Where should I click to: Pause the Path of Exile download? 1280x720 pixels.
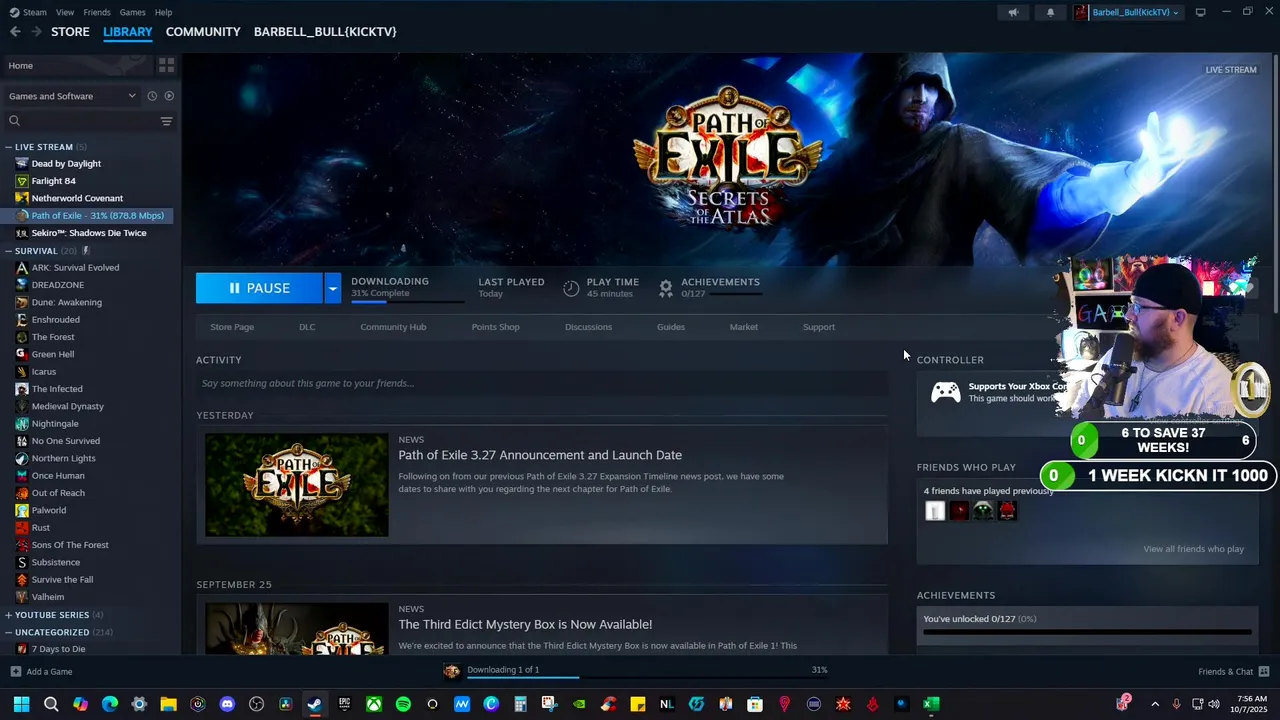[259, 288]
